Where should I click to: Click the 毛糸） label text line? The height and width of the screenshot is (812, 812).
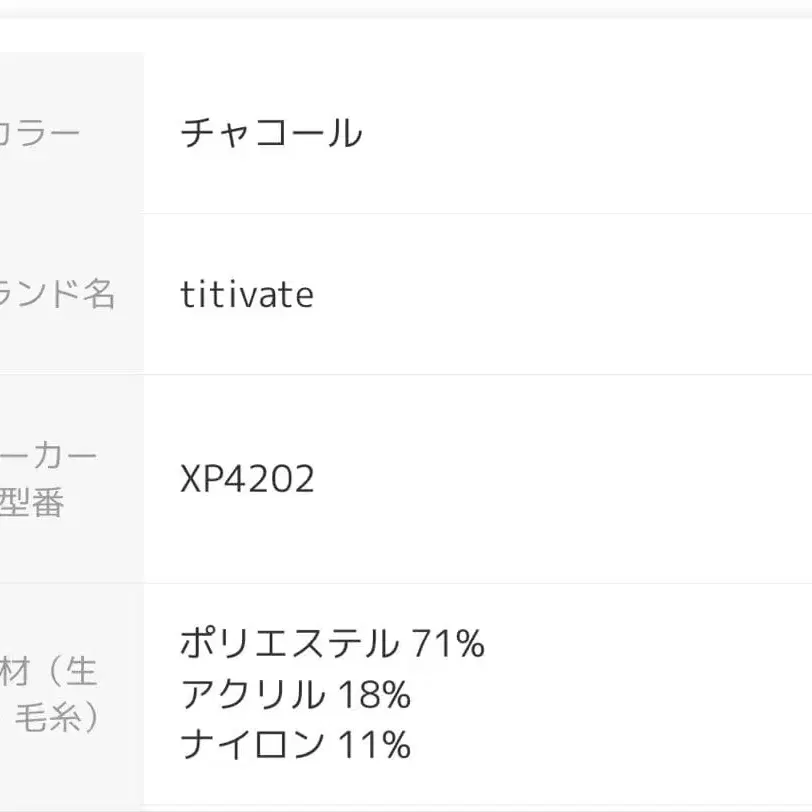(58, 719)
